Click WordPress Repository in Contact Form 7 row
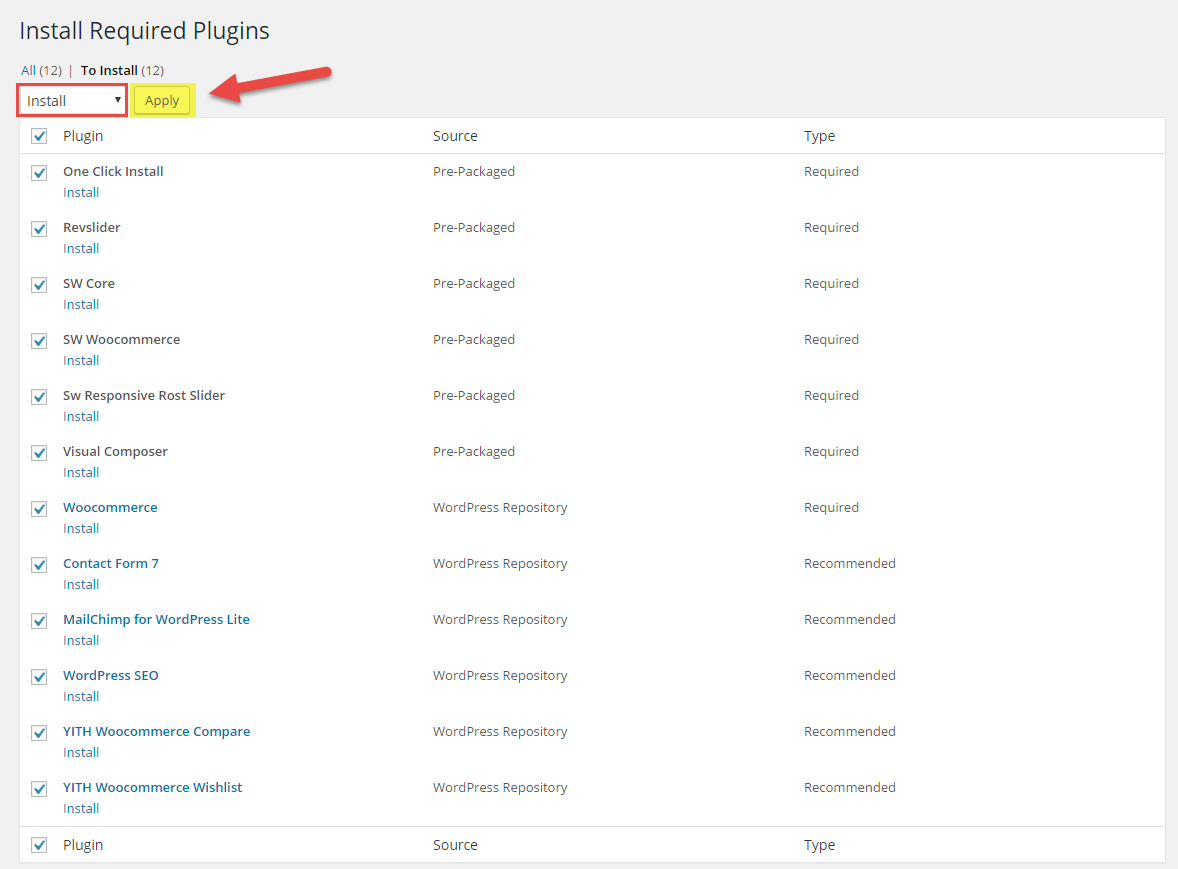 pos(500,563)
